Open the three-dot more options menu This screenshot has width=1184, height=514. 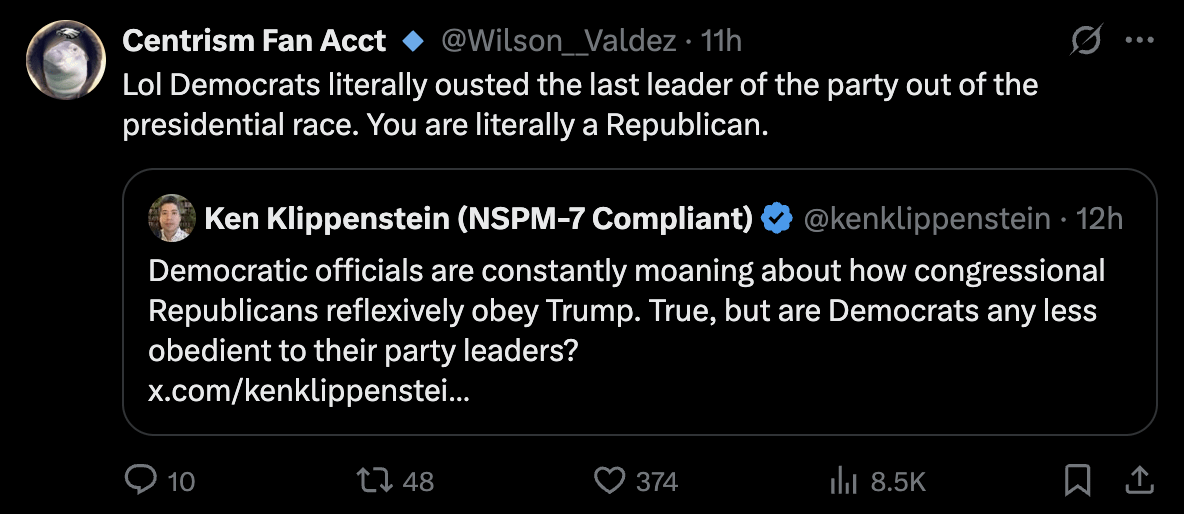(1140, 41)
